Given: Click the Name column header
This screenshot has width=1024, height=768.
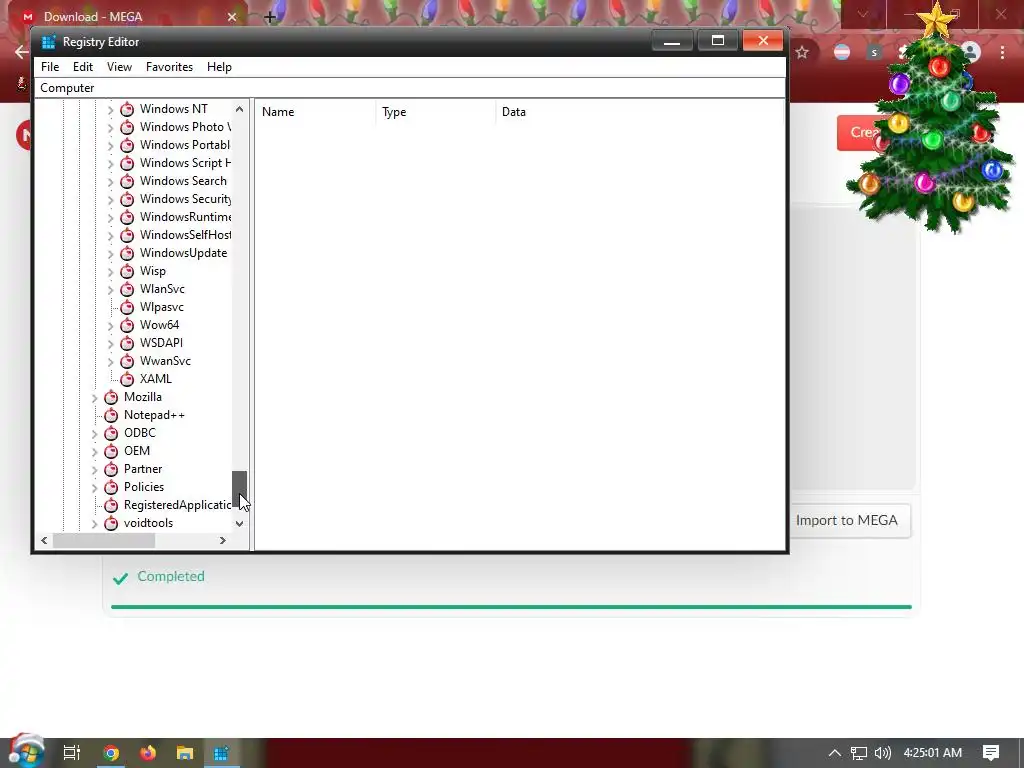Looking at the screenshot, I should pos(315,112).
